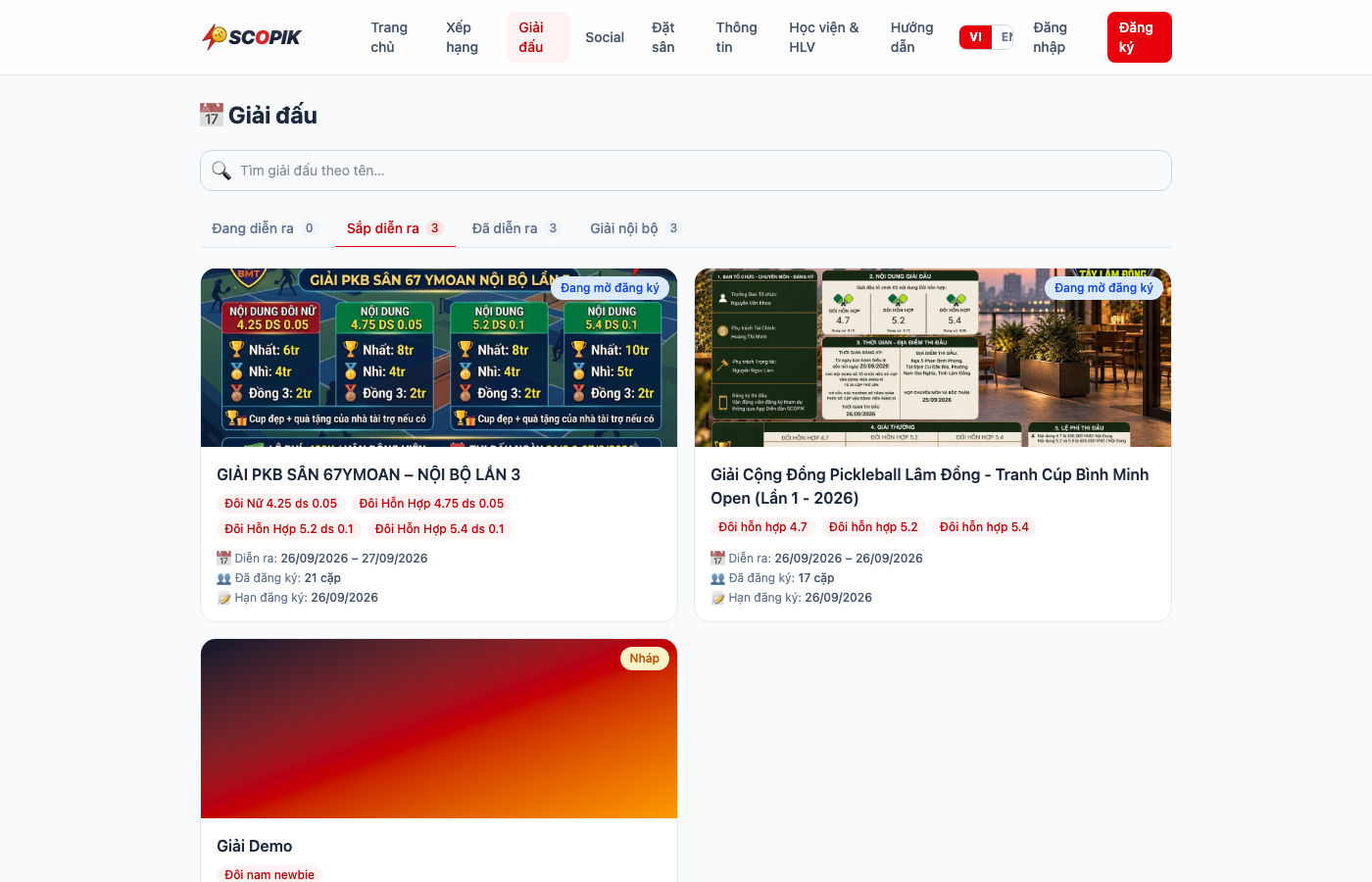The height and width of the screenshot is (882, 1372).
Task: Click registered count 21 cặp
Action: [x=322, y=578]
